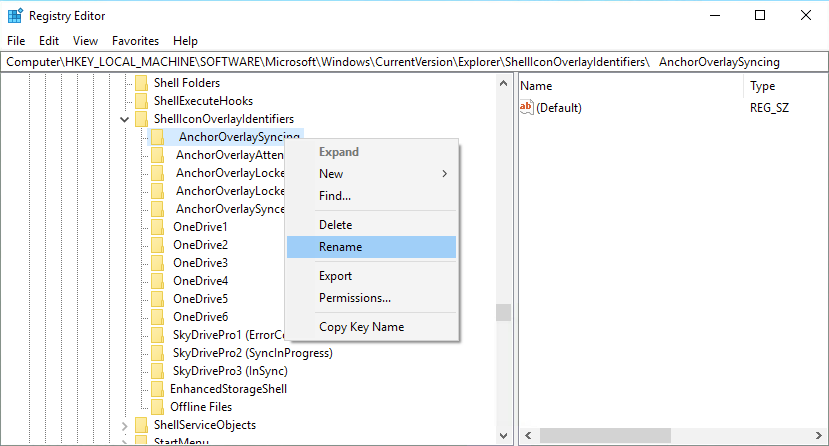Image resolution: width=829 pixels, height=446 pixels.
Task: Select Find... in the context menu
Action: click(371, 196)
